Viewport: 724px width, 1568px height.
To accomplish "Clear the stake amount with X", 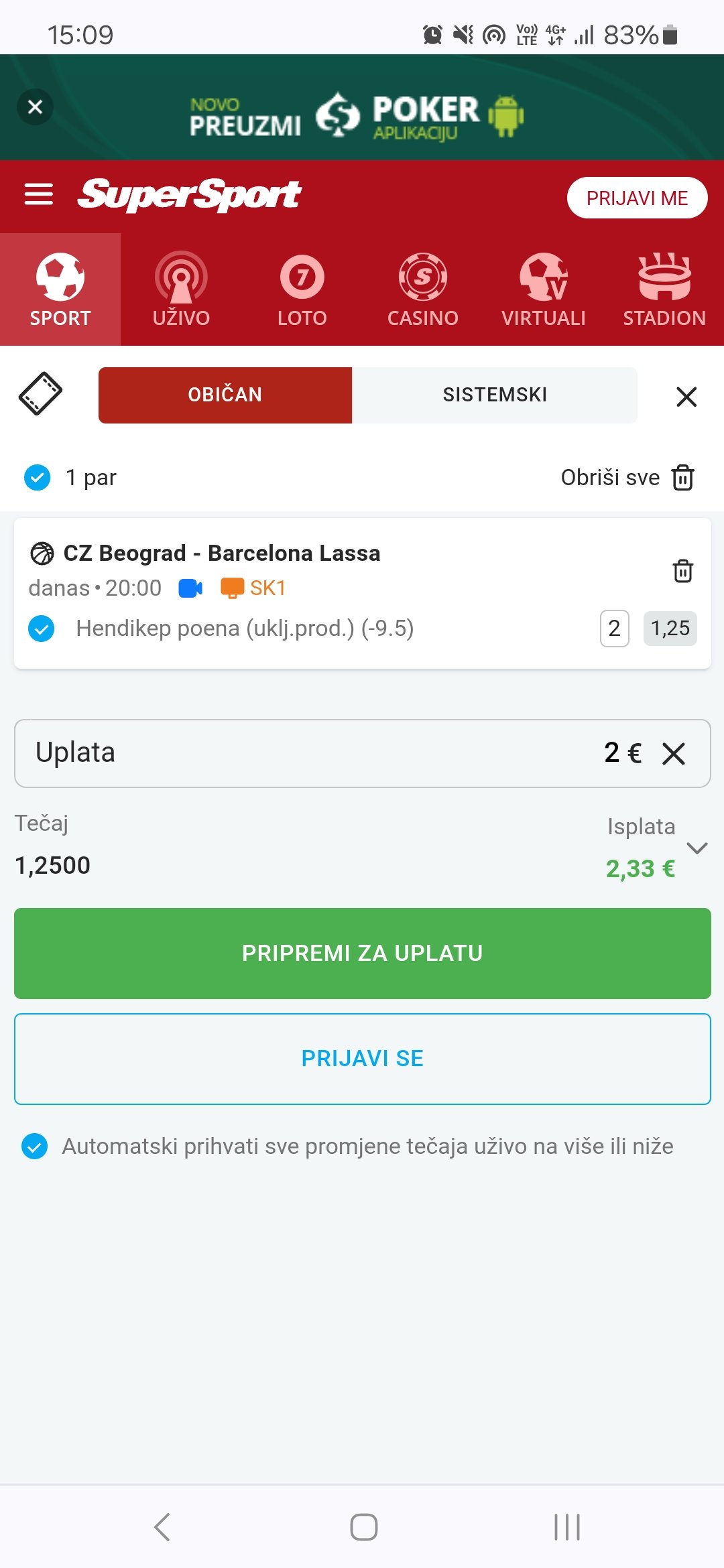I will point(674,753).
